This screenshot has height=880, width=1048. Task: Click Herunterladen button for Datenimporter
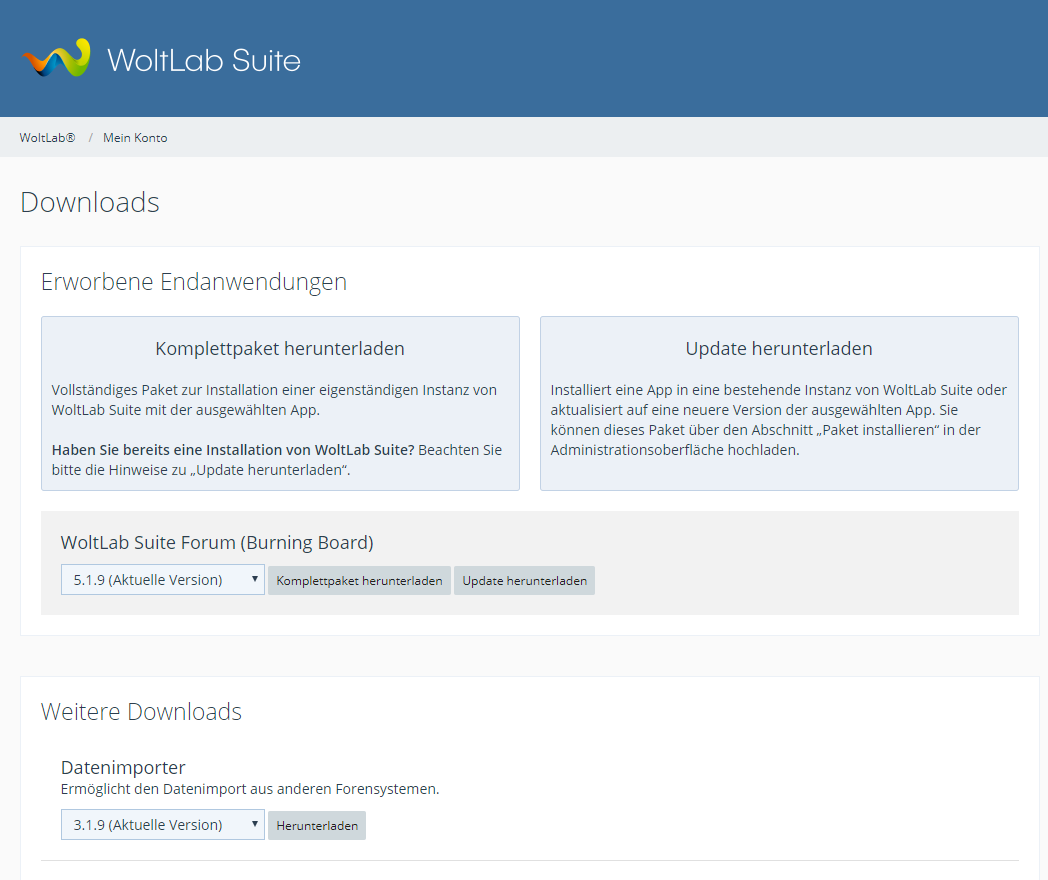(x=317, y=826)
